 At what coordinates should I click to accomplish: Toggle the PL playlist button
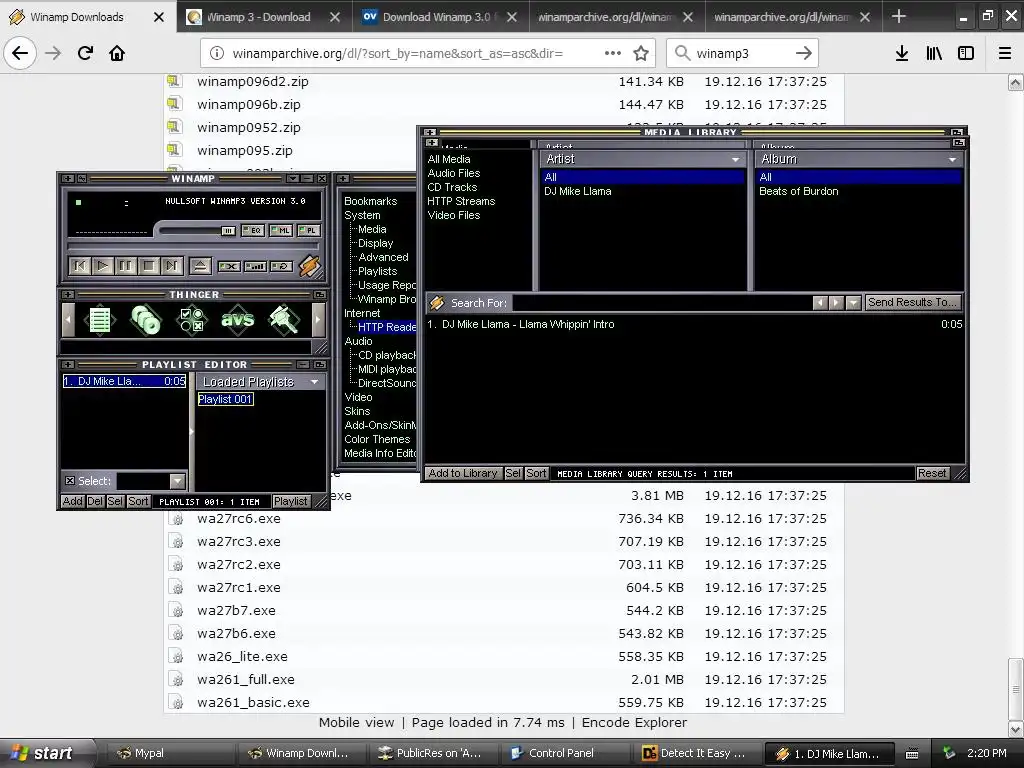point(309,231)
